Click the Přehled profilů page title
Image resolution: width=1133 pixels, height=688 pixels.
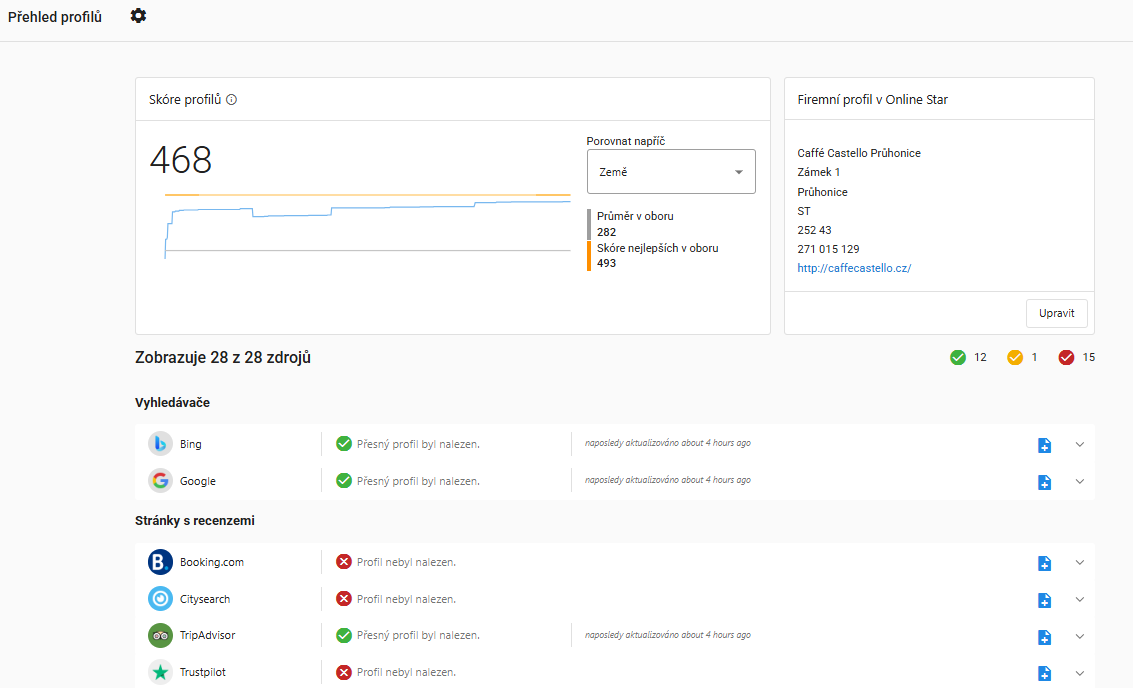55,17
